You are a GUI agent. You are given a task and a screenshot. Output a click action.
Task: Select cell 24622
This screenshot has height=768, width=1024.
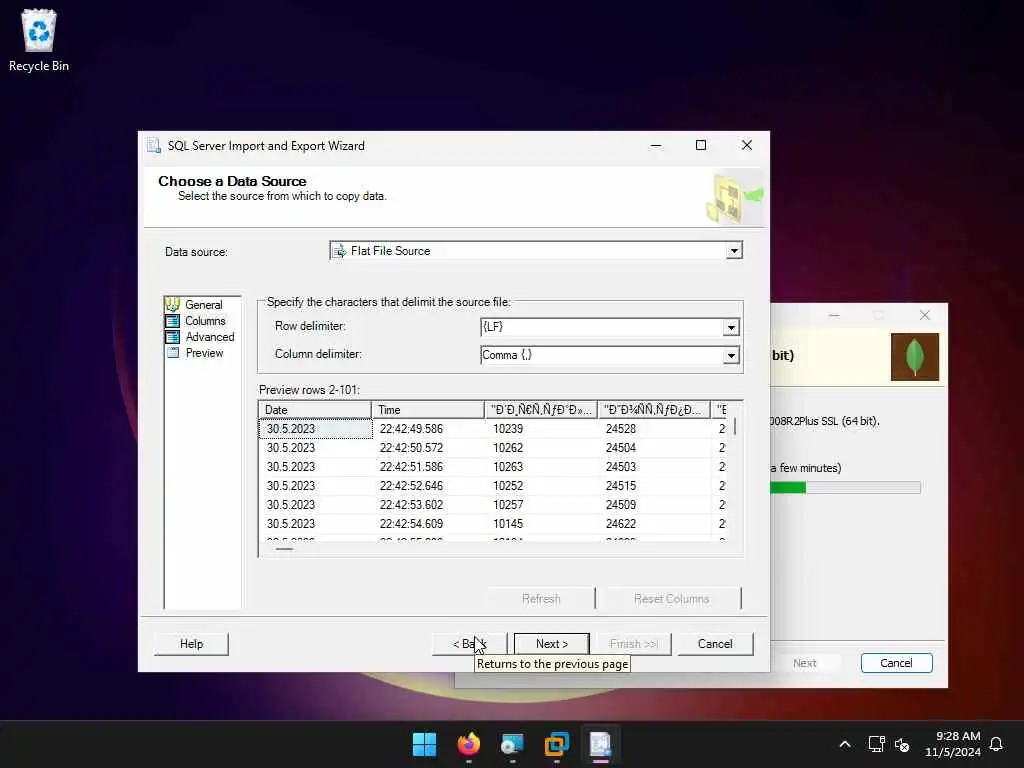[x=654, y=524]
